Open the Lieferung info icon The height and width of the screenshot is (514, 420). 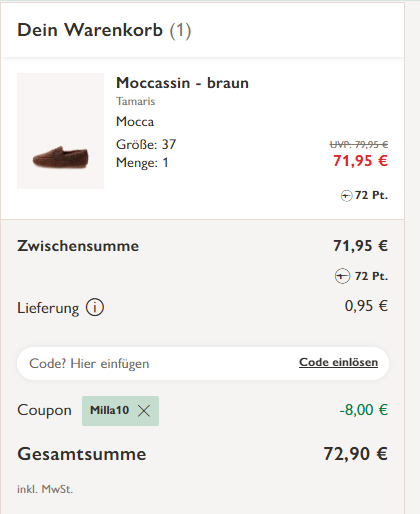pyautogui.click(x=95, y=307)
